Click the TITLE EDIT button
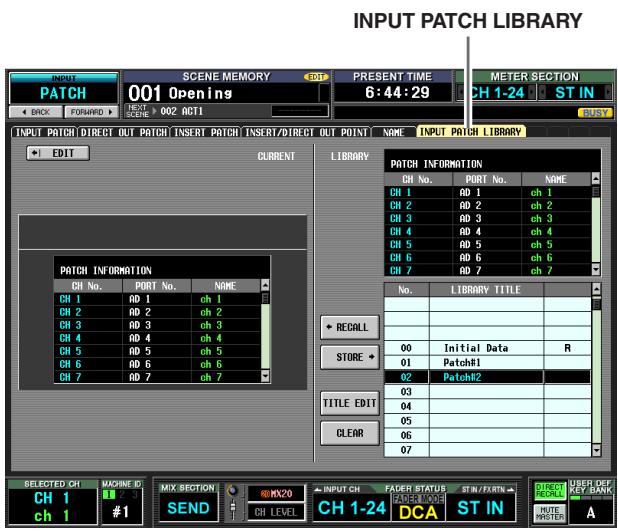618x531 pixels. (350, 403)
